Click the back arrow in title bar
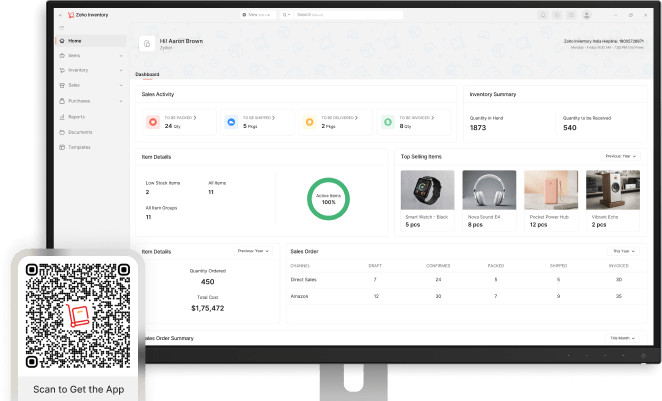662x401 pixels. [x=60, y=15]
